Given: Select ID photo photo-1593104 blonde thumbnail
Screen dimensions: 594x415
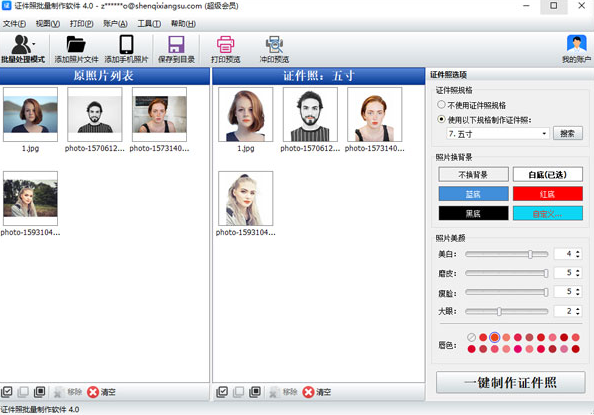Looking at the screenshot, I should click(245, 198).
